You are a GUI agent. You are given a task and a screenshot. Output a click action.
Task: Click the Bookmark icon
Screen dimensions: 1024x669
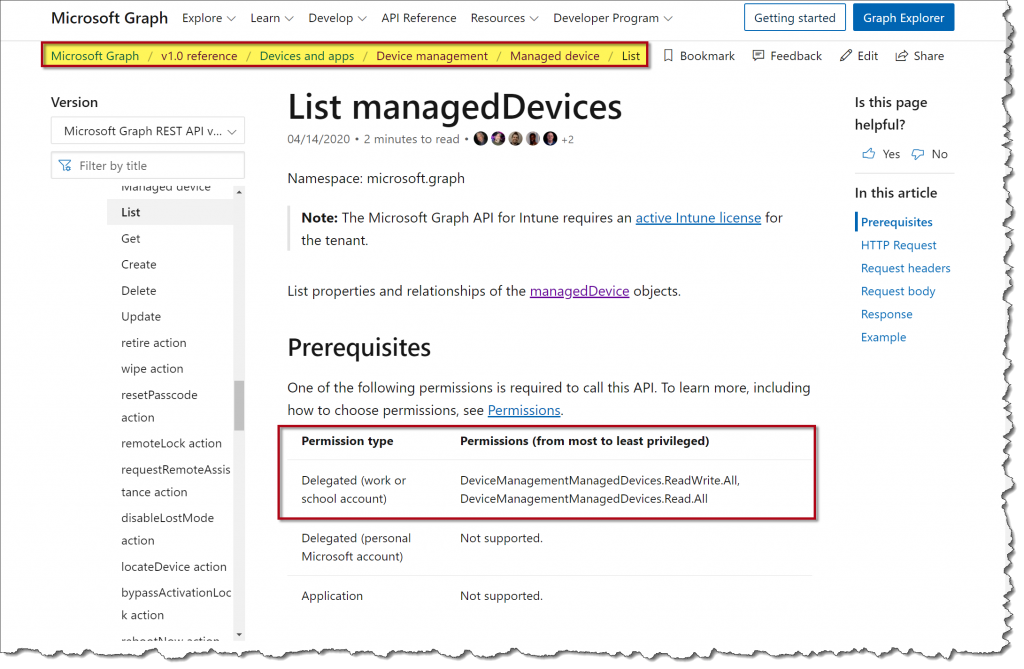pyautogui.click(x=669, y=56)
